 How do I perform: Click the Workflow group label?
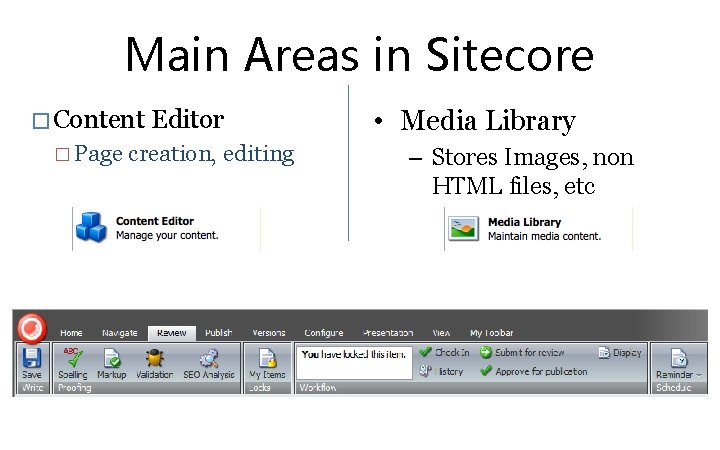(318, 388)
